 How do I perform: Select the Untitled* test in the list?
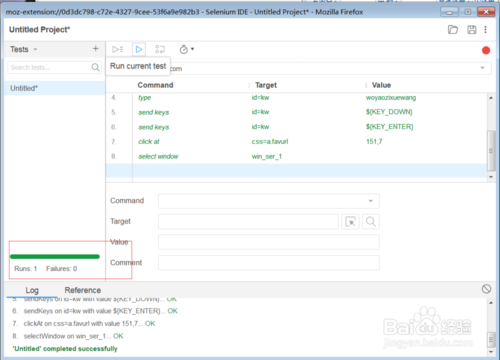(x=55, y=88)
